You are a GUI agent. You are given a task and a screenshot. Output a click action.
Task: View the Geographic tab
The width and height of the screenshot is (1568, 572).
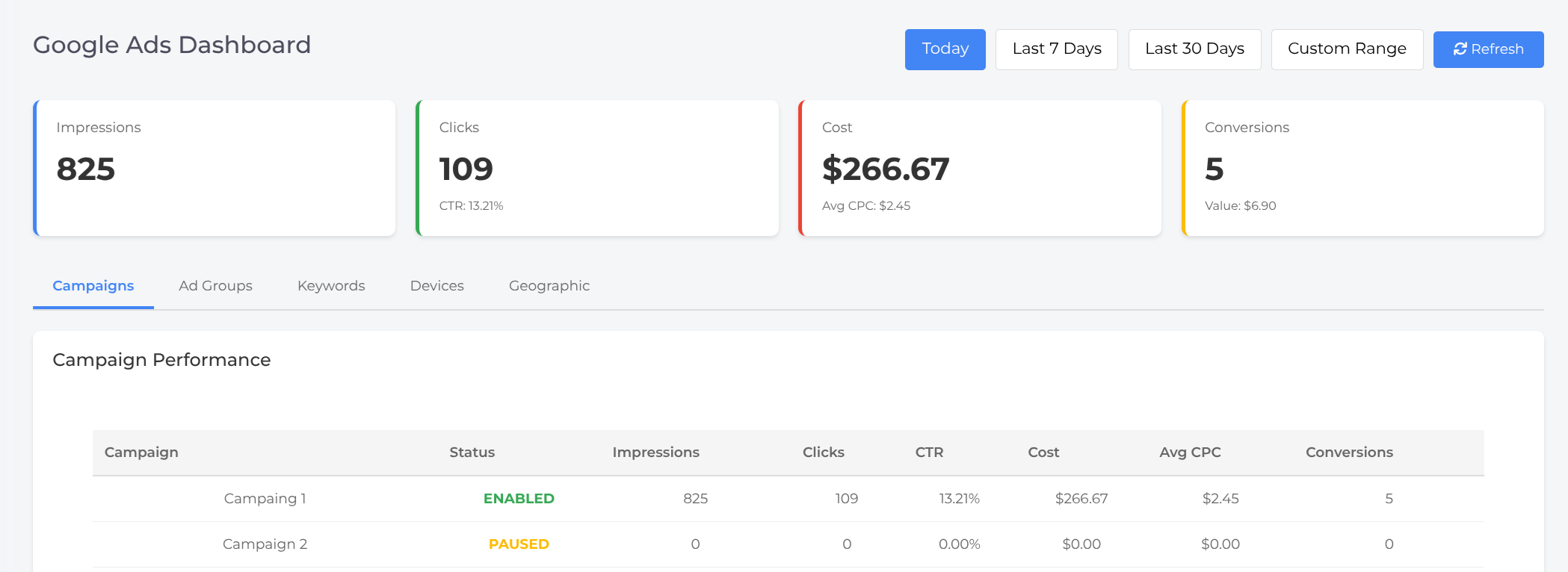549,286
